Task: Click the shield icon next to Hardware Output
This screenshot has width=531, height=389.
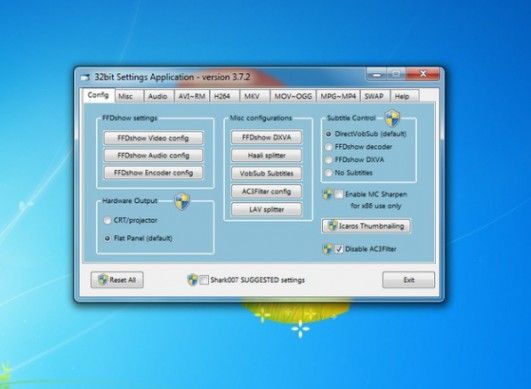Action: point(182,201)
